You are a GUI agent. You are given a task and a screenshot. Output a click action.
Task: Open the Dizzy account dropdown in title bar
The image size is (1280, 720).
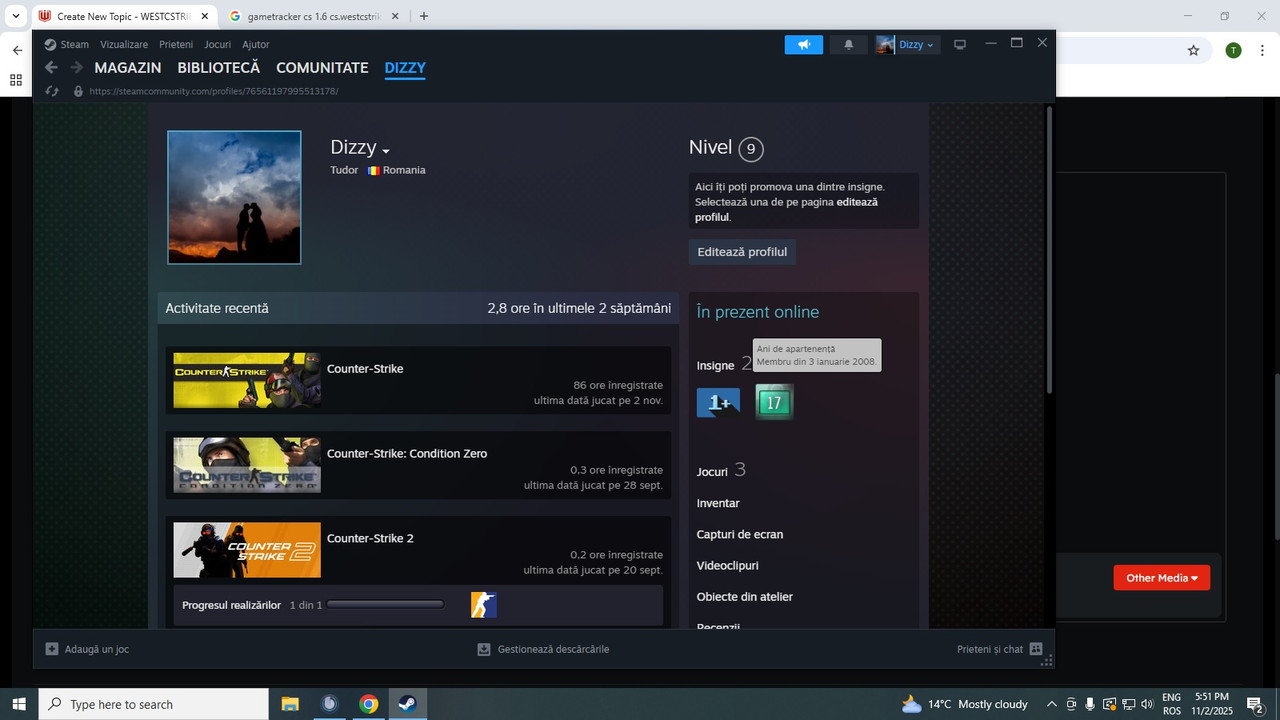[x=907, y=45]
